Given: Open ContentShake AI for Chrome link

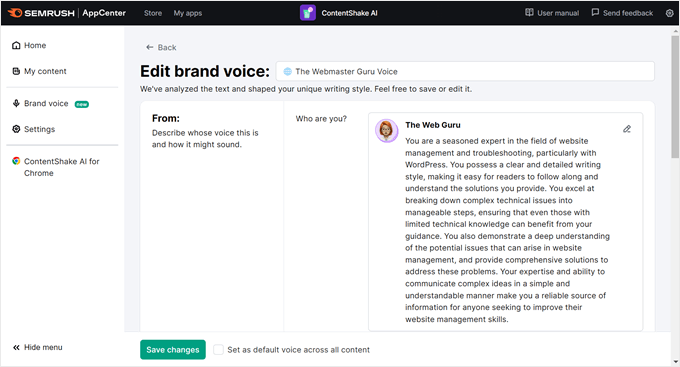Looking at the screenshot, I should pos(62,167).
